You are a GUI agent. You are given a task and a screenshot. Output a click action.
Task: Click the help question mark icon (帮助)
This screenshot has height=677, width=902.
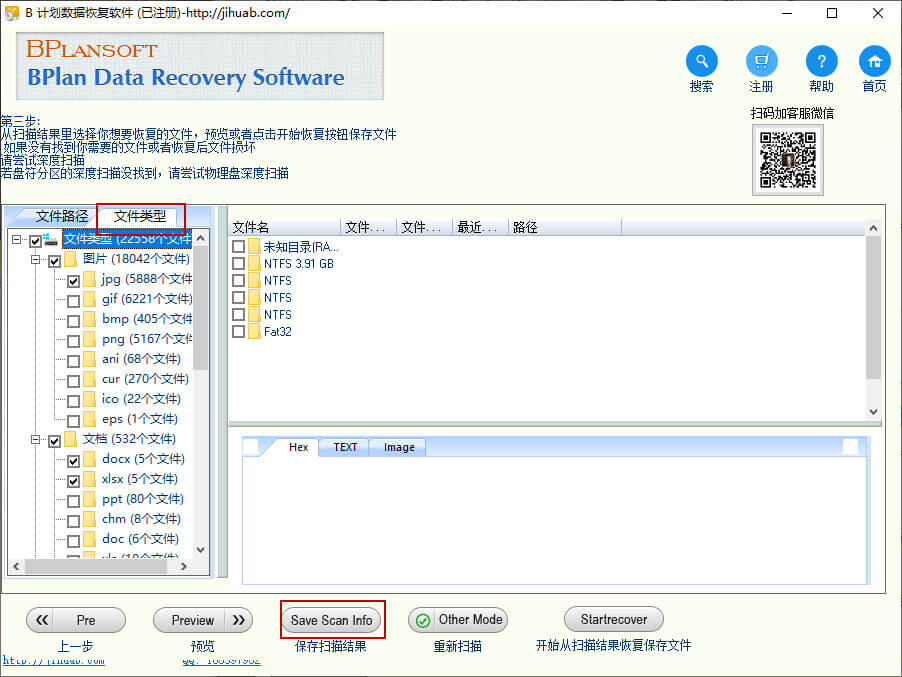(821, 61)
